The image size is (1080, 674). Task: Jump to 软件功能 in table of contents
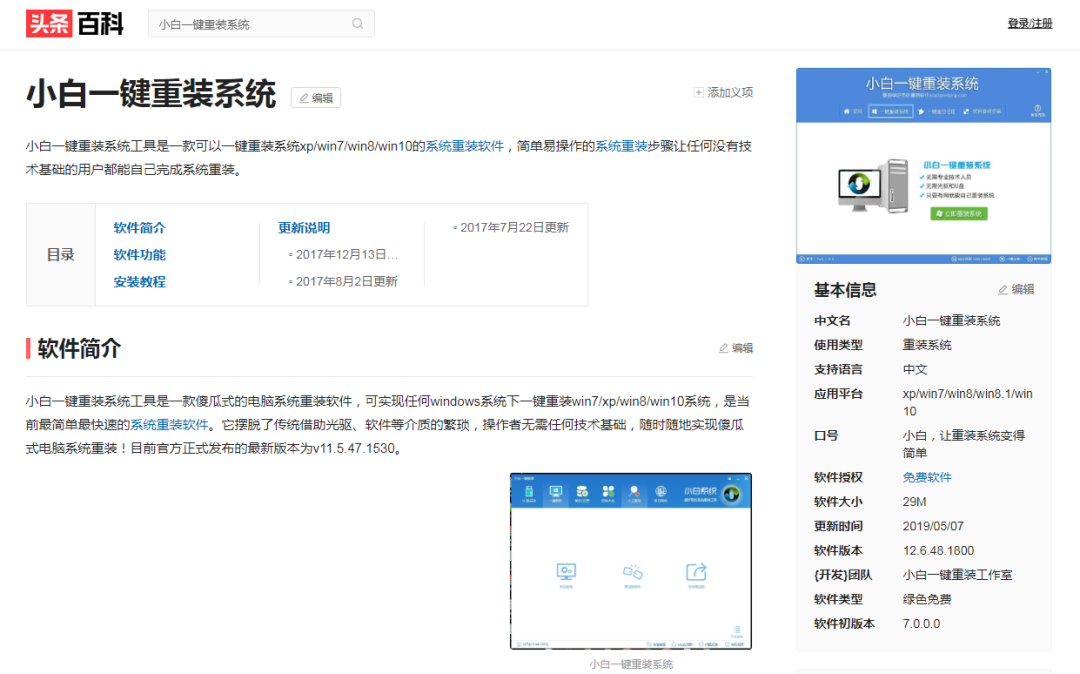pyautogui.click(x=139, y=255)
